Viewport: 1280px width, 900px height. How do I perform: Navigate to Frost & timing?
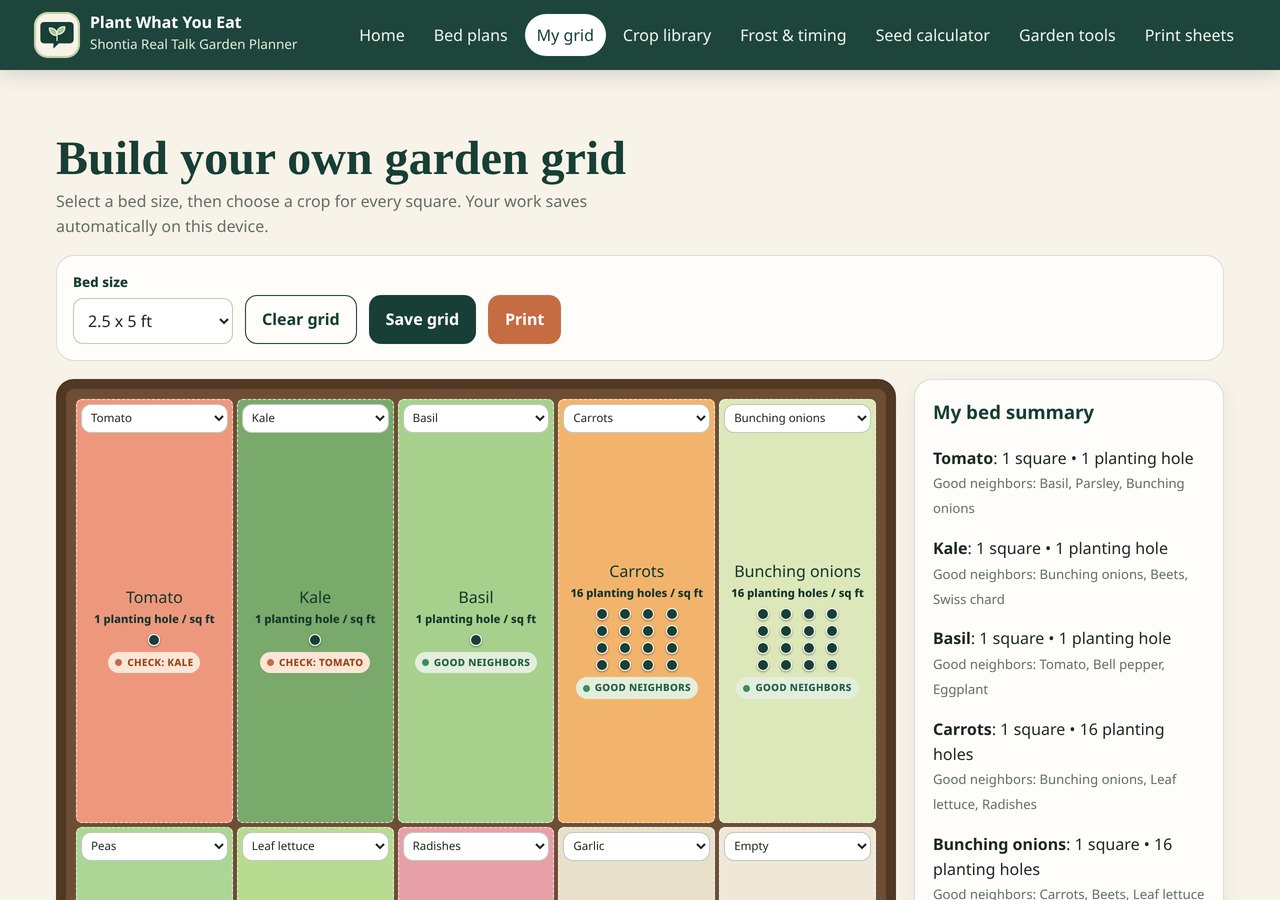coord(793,35)
